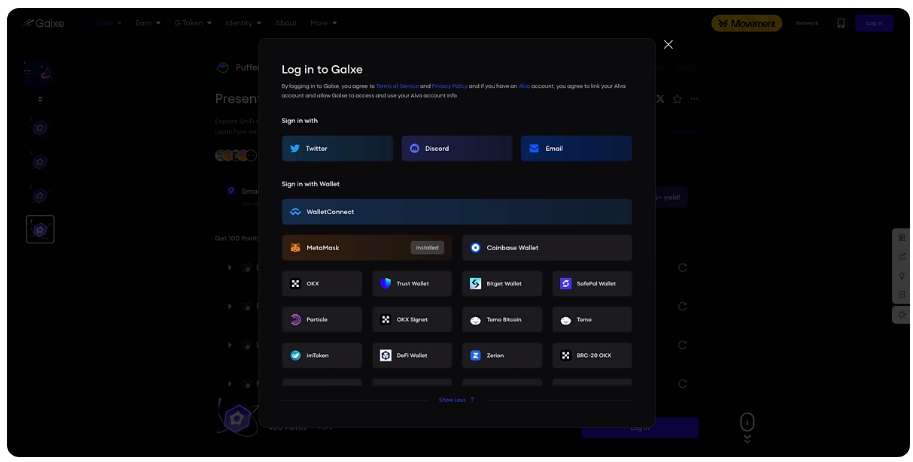Select OKX Signet wallet
This screenshot has width=913, height=462.
click(x=412, y=320)
